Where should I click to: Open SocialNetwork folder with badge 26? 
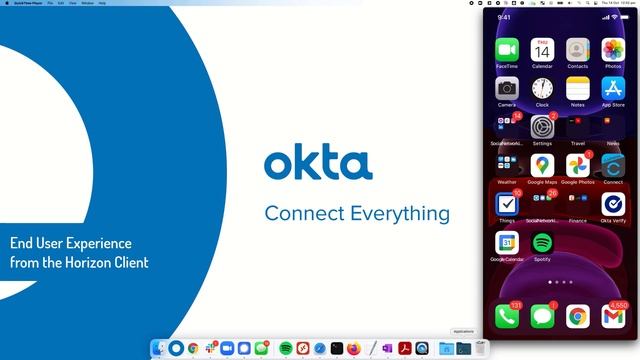point(542,204)
